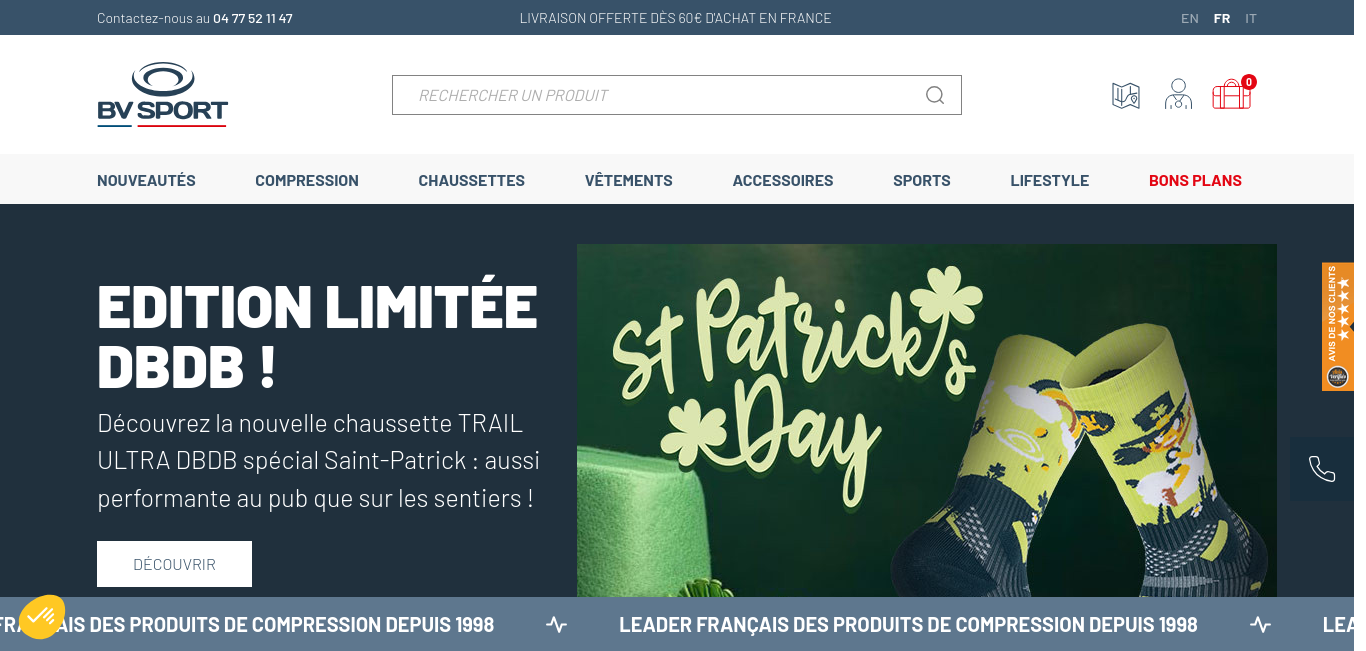Open the customer reviews side badge

pyautogui.click(x=1338, y=326)
